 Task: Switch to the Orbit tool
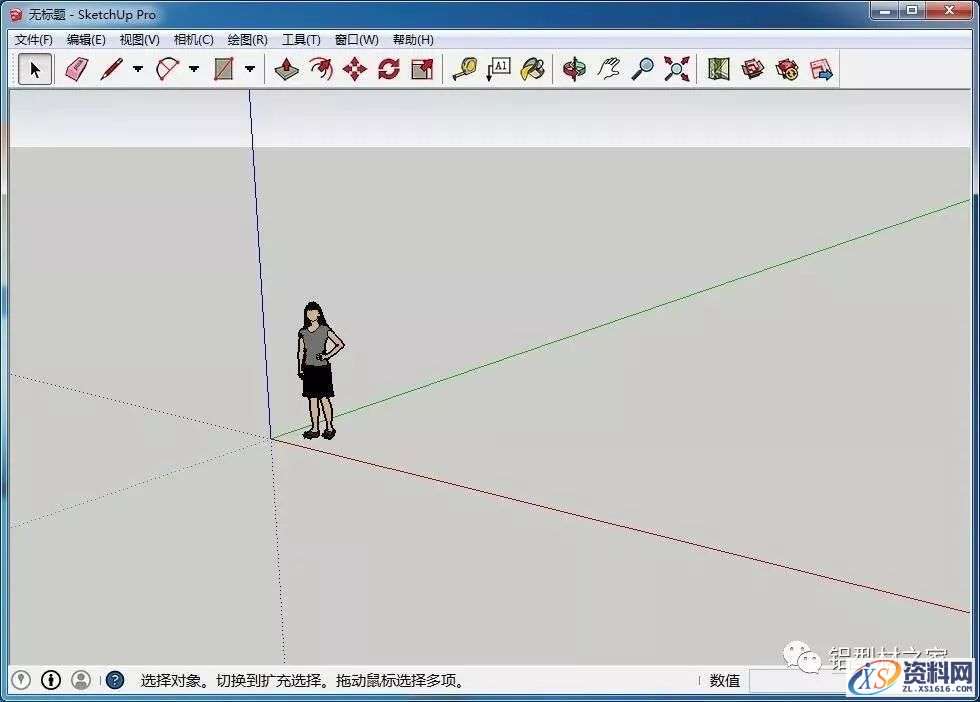tap(574, 69)
